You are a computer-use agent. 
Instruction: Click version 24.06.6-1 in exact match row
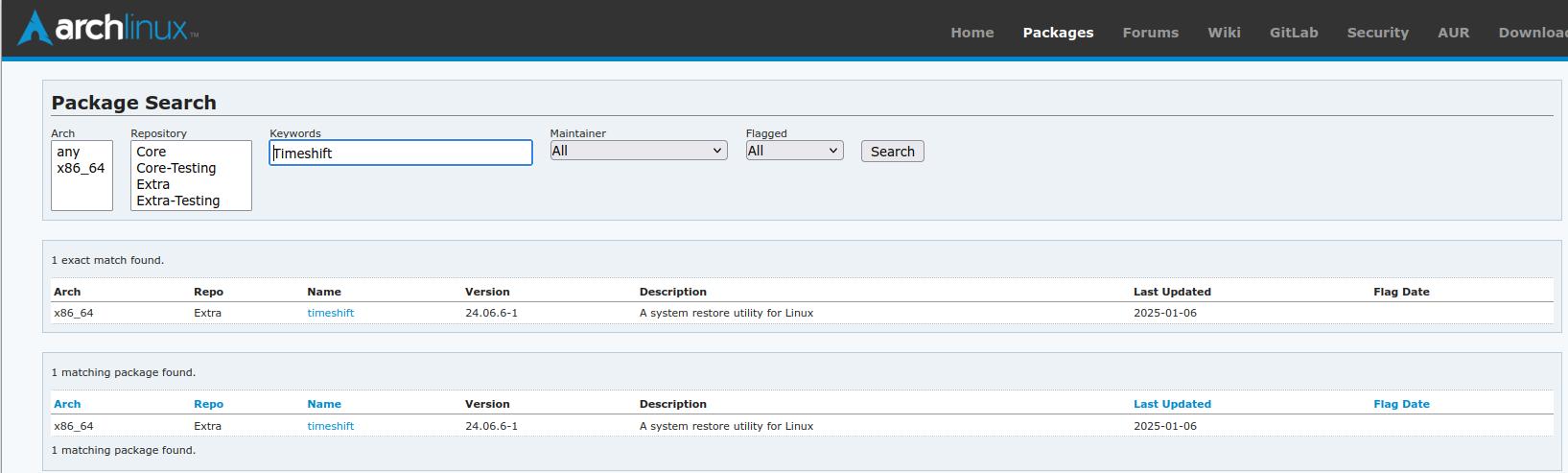491,313
